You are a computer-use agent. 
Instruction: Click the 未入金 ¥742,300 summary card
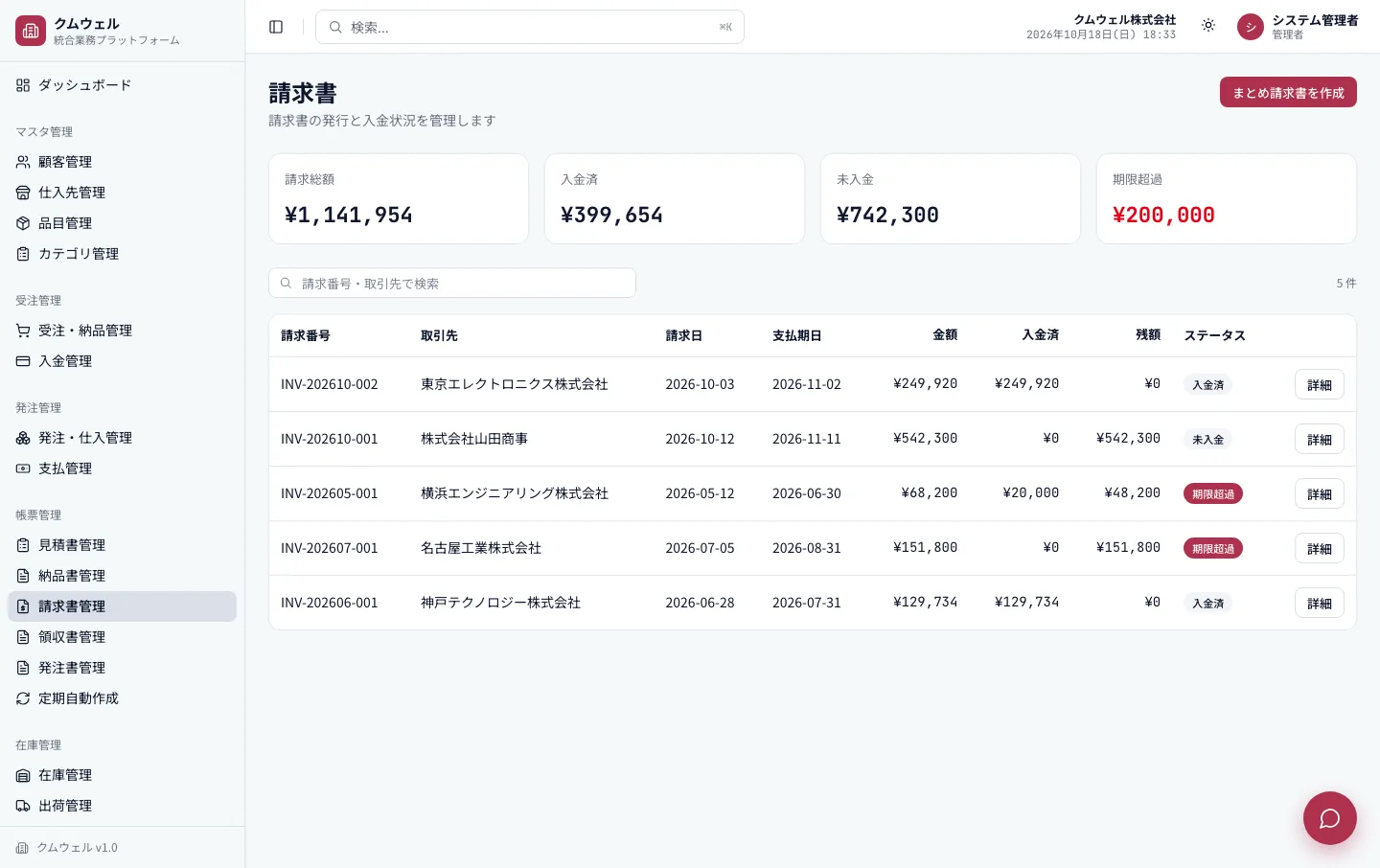pyautogui.click(x=951, y=198)
